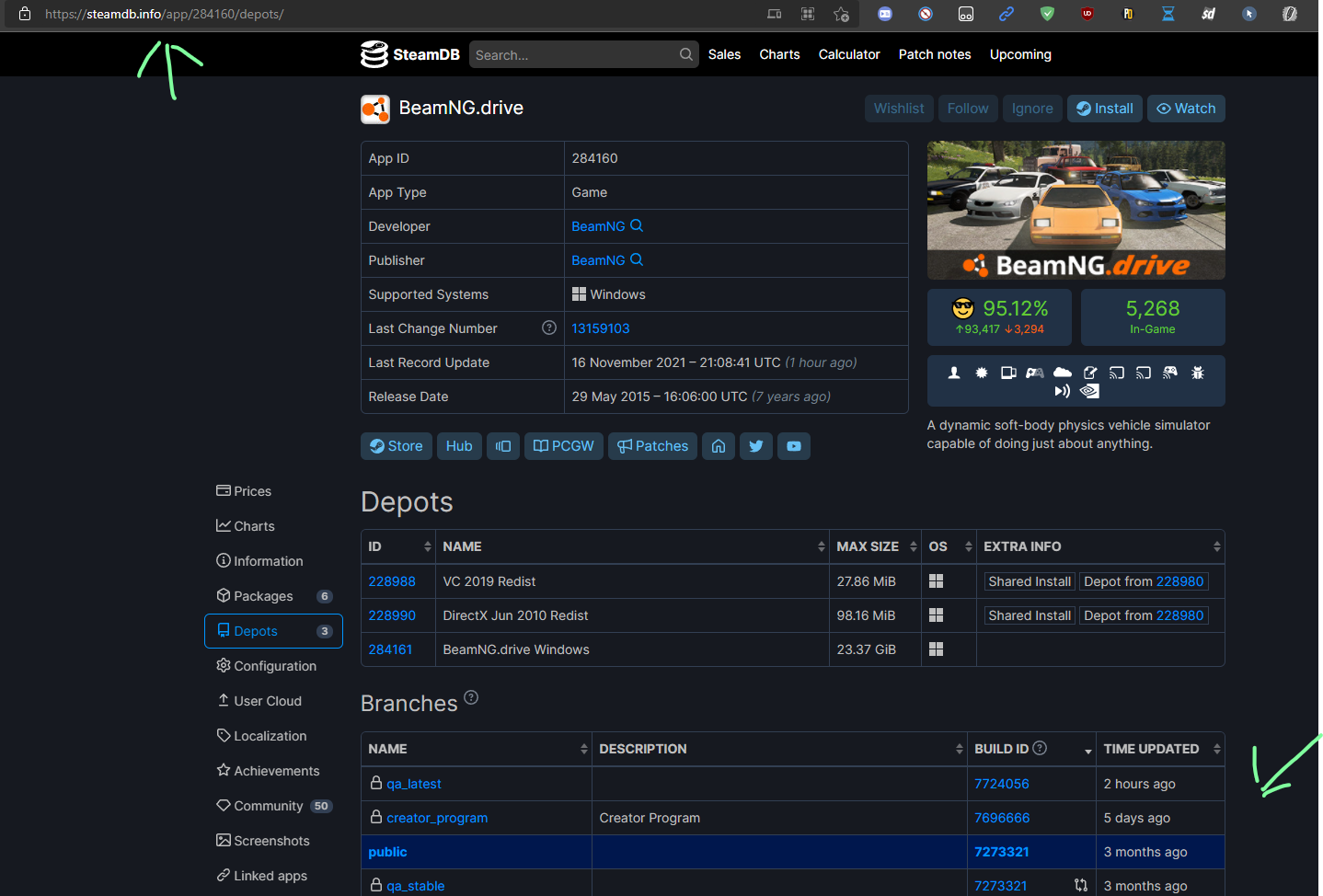The height and width of the screenshot is (896, 1323).
Task: Switch to Packages sidebar tab
Action: point(273,596)
